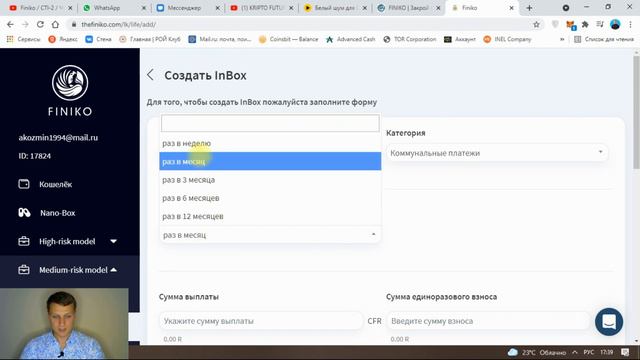Open the TOR Corporation bookmark

tap(410, 39)
